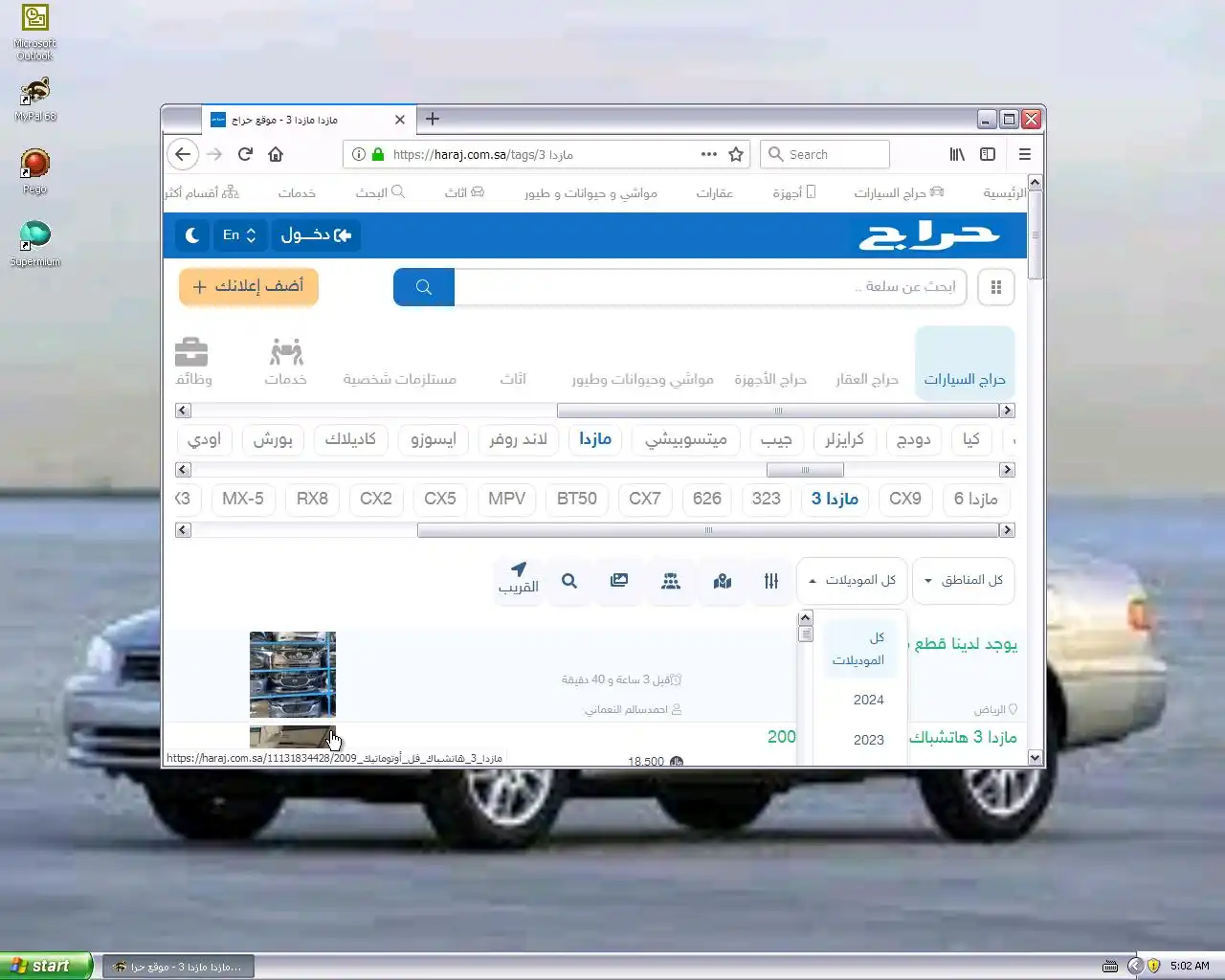Click the map location filter icon
Screen dimensions: 1225x980
tap(723, 581)
